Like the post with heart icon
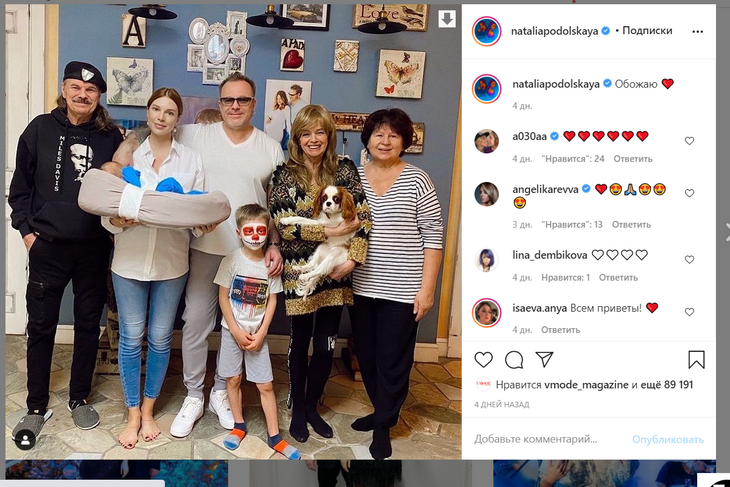This screenshot has height=487, width=730. [483, 359]
